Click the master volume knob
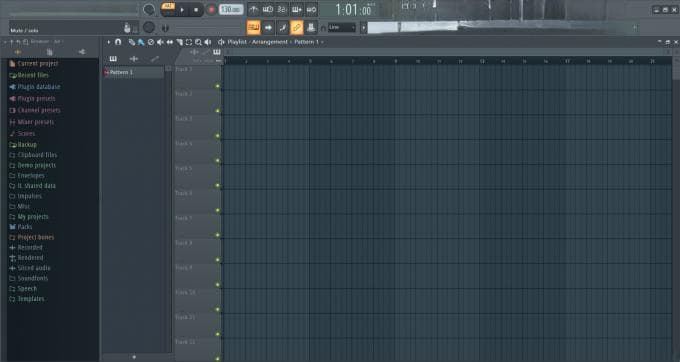Image resolution: width=680 pixels, height=362 pixels. tap(149, 9)
